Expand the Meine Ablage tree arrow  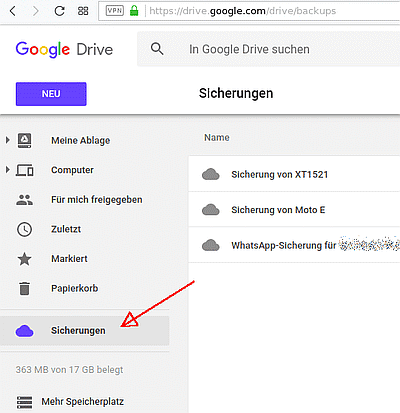tap(7, 140)
